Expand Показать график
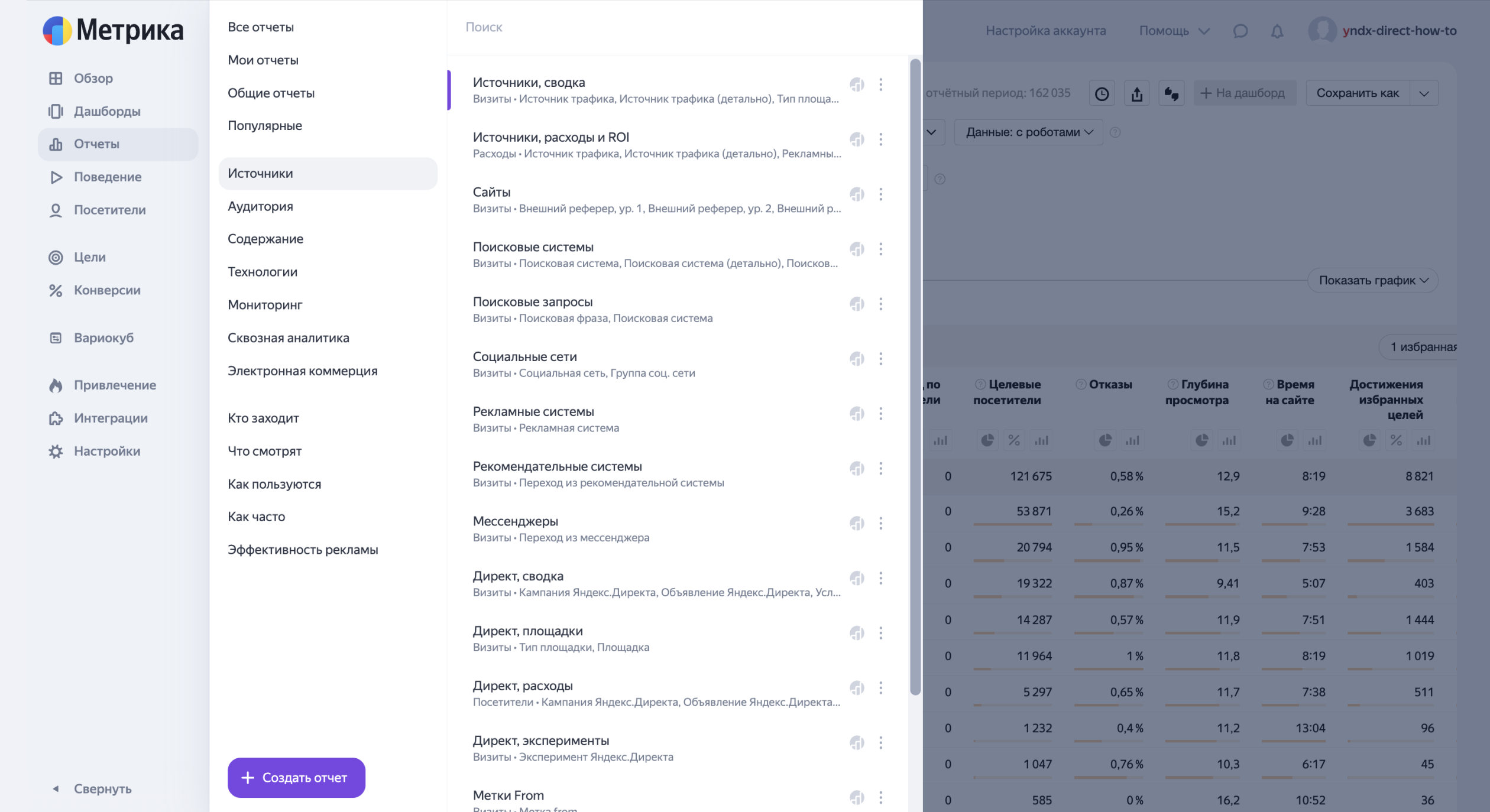 click(x=1373, y=281)
